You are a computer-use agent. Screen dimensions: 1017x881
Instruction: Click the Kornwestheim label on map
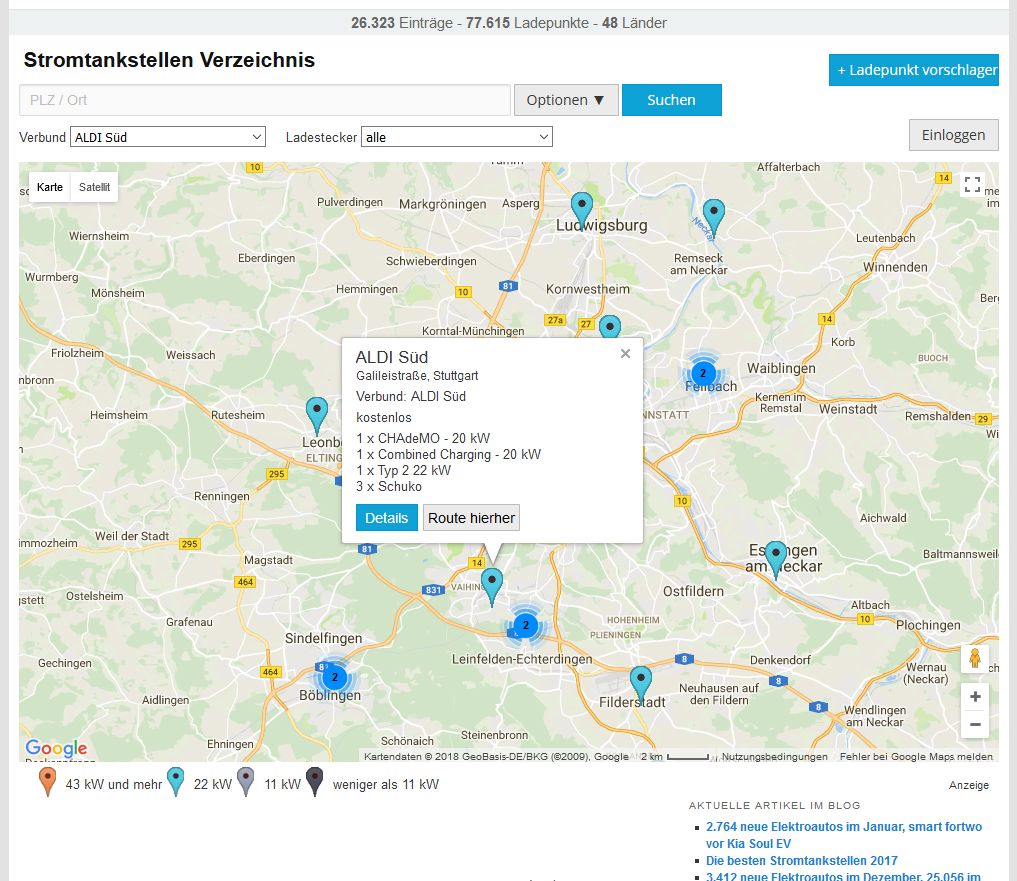pos(588,289)
